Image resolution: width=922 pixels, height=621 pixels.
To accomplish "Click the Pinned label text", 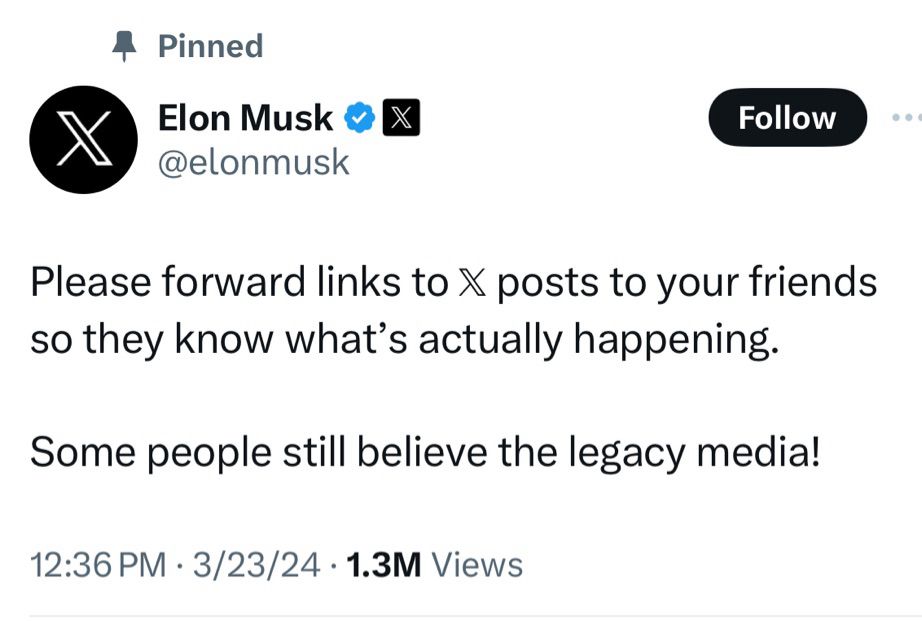I will [x=208, y=44].
